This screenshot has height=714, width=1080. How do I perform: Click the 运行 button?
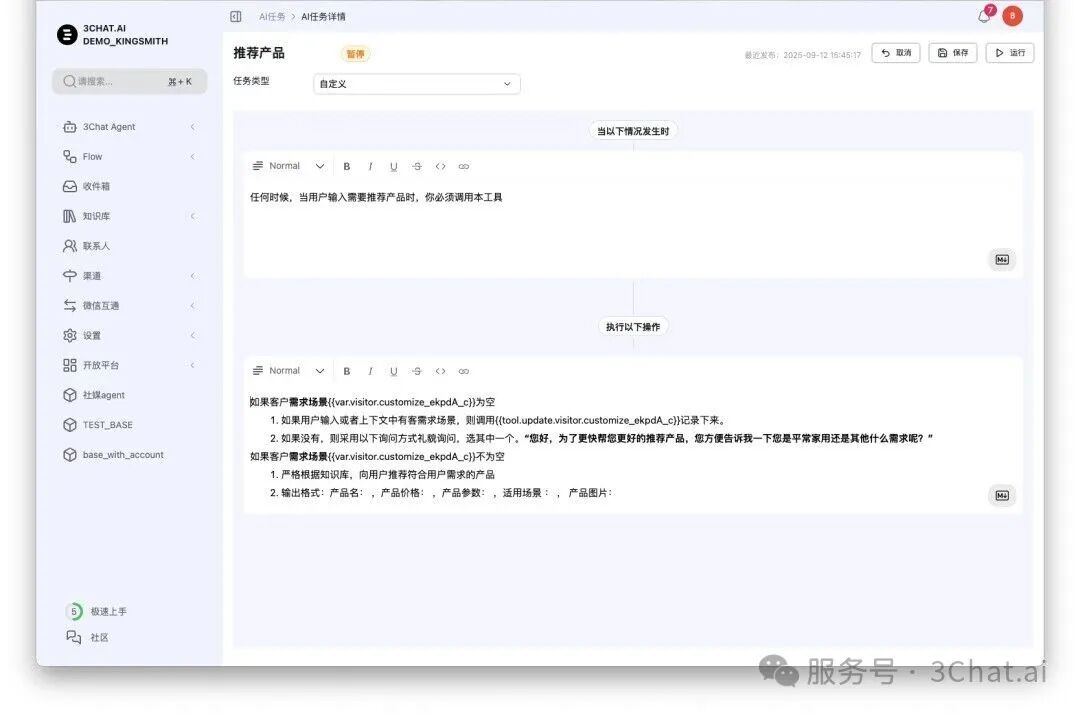click(x=1010, y=53)
